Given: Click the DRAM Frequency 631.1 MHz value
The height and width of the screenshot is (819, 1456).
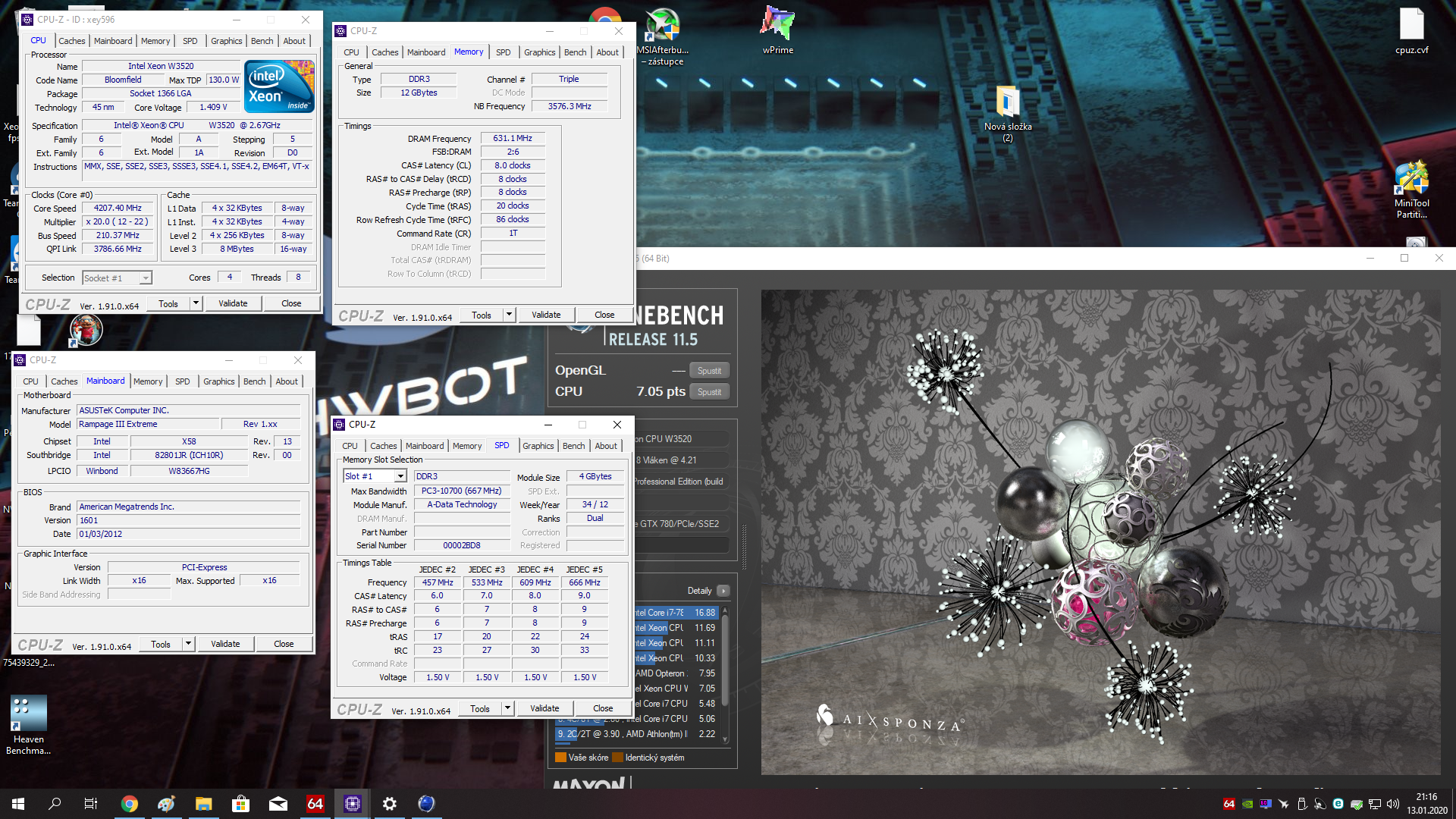Looking at the screenshot, I should (x=513, y=139).
